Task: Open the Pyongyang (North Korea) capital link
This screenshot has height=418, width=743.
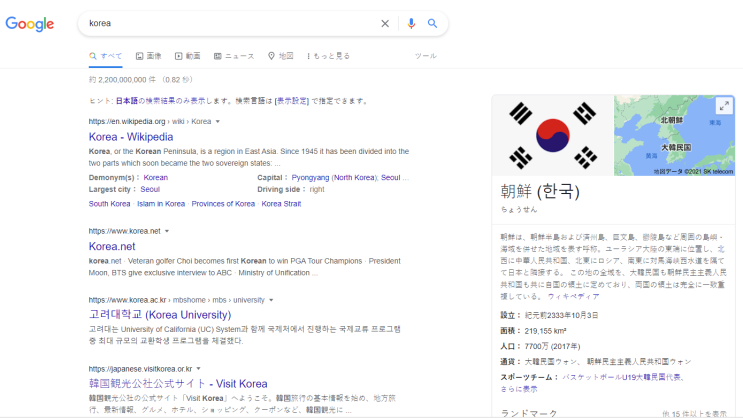Action: [x=334, y=178]
